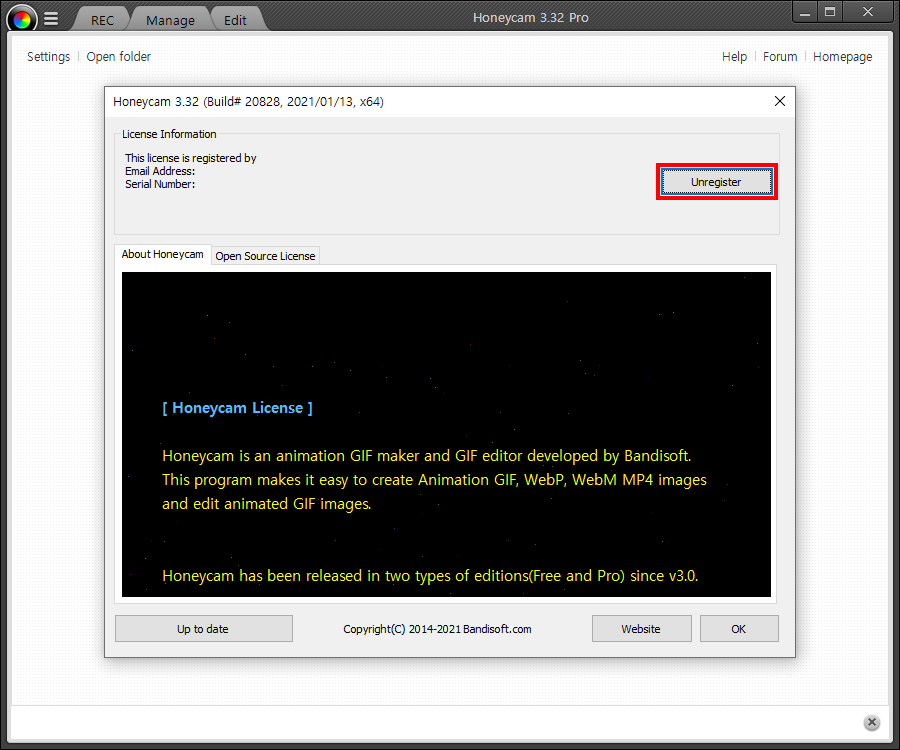
Task: Click the round X icon in bottom bar
Action: tap(871, 722)
